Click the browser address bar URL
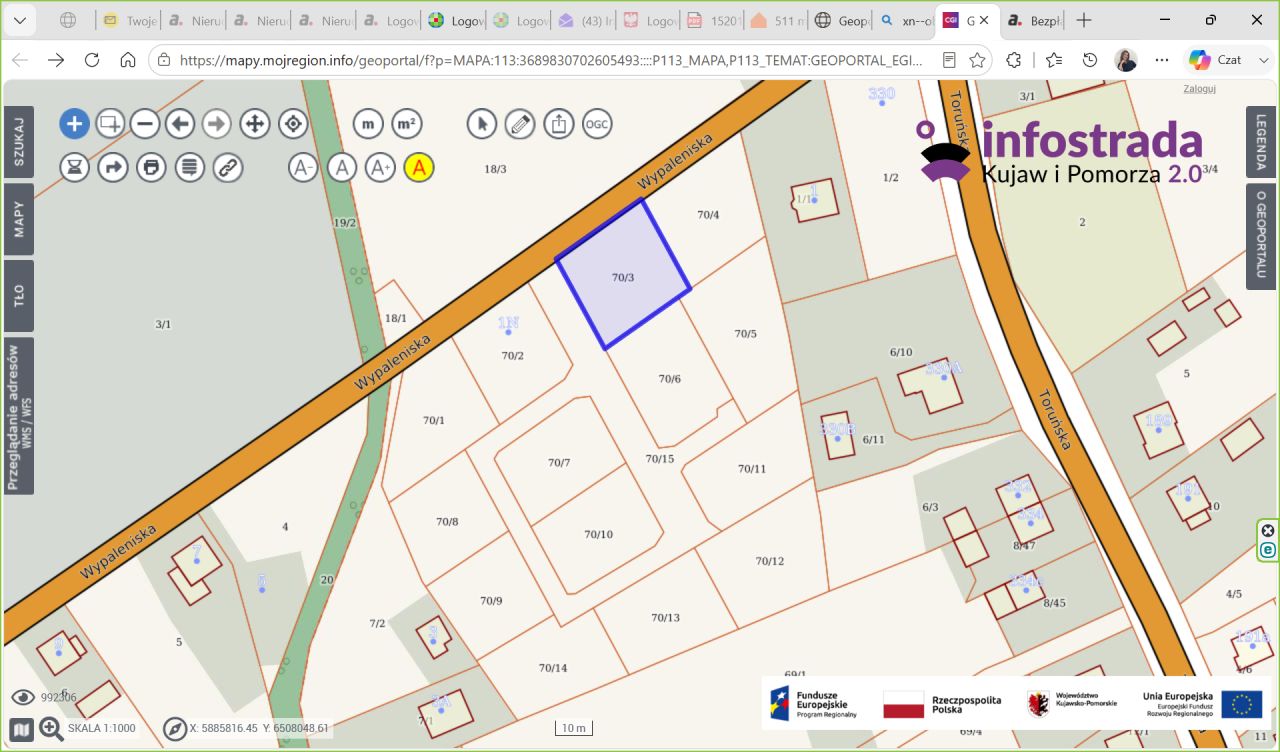1280x752 pixels. 550,60
